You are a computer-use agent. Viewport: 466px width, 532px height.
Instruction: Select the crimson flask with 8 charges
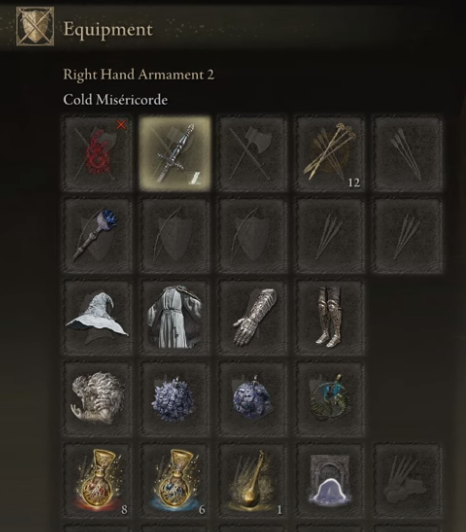tap(97, 481)
